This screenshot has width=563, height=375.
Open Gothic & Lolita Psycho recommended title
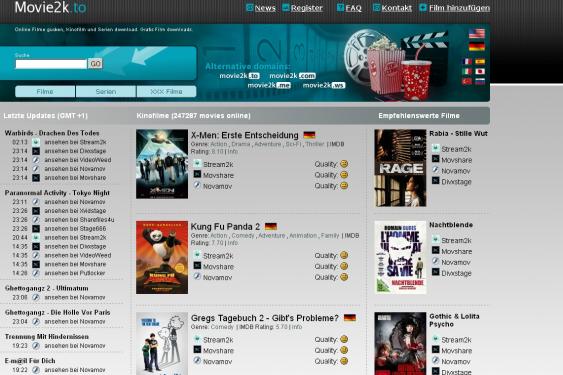(454, 320)
